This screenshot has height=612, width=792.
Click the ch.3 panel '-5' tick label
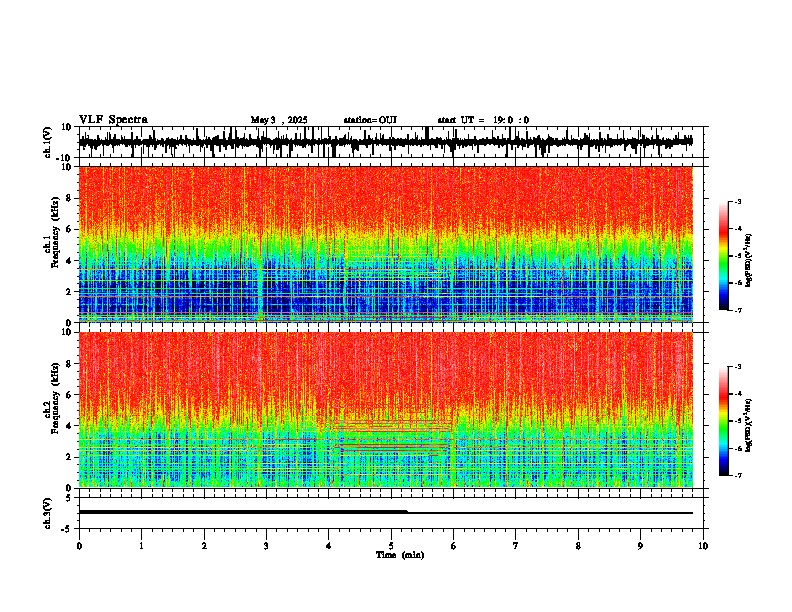click(x=68, y=529)
